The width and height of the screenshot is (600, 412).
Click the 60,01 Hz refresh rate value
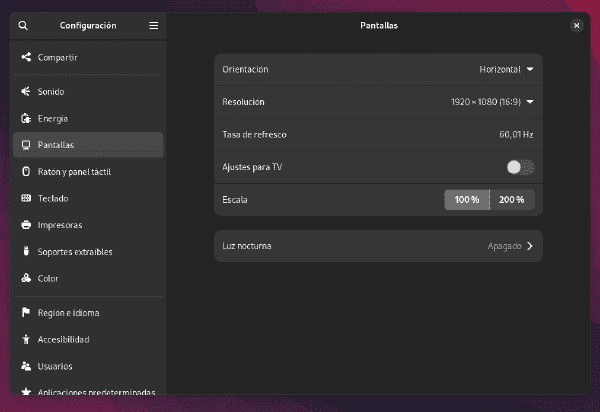(x=516, y=135)
